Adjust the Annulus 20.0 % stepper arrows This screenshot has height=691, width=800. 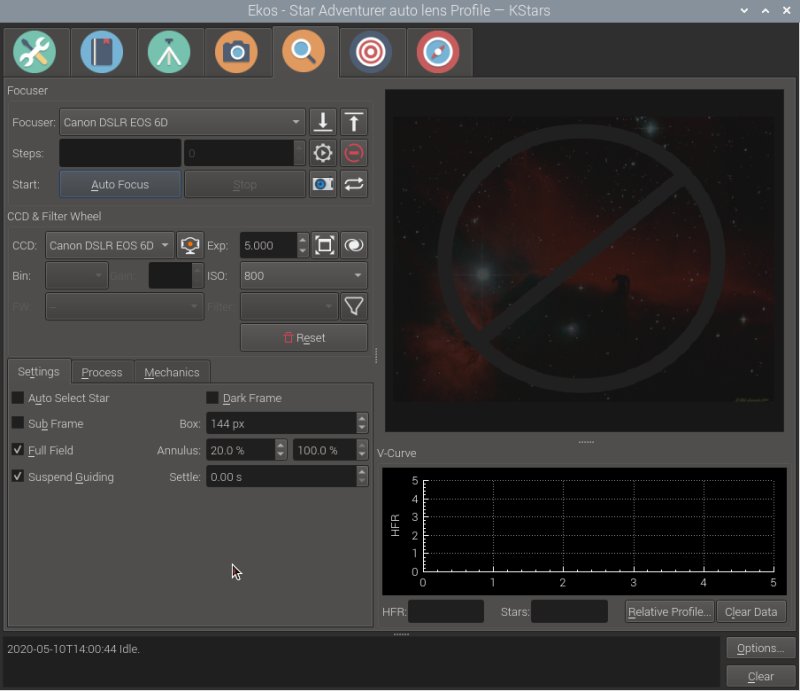click(281, 450)
